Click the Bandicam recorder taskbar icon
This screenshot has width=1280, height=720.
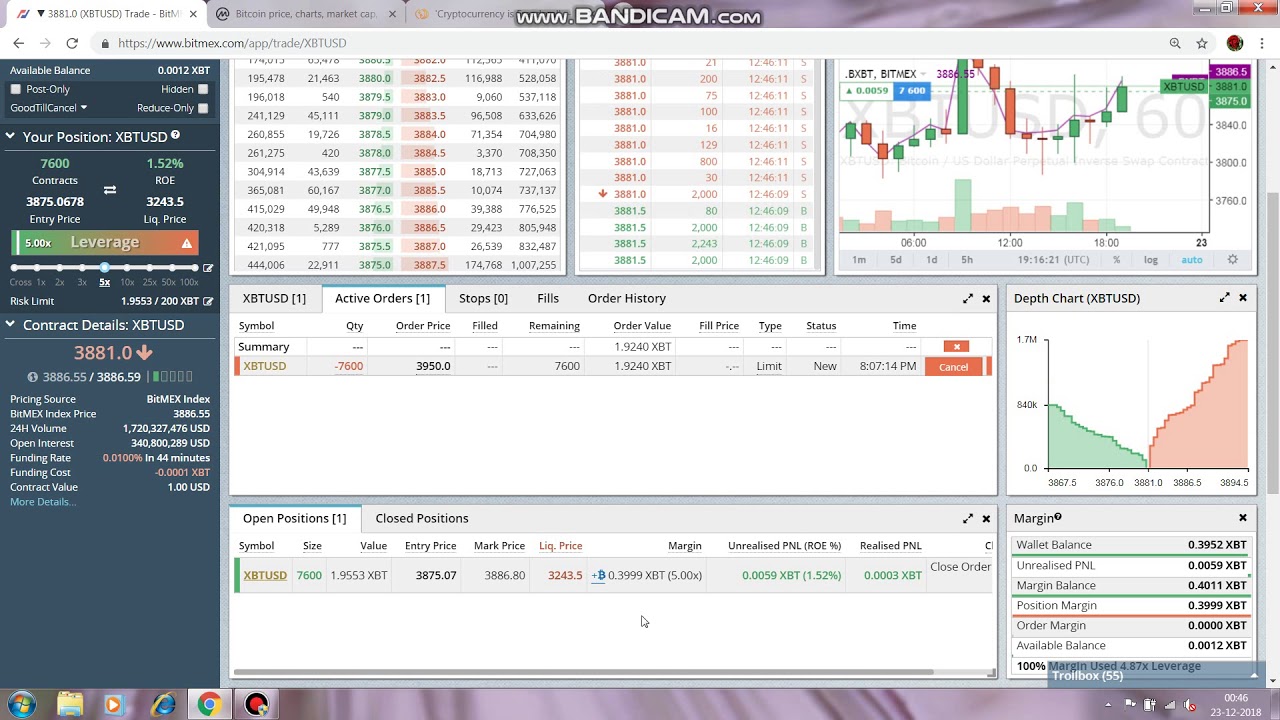(x=257, y=704)
